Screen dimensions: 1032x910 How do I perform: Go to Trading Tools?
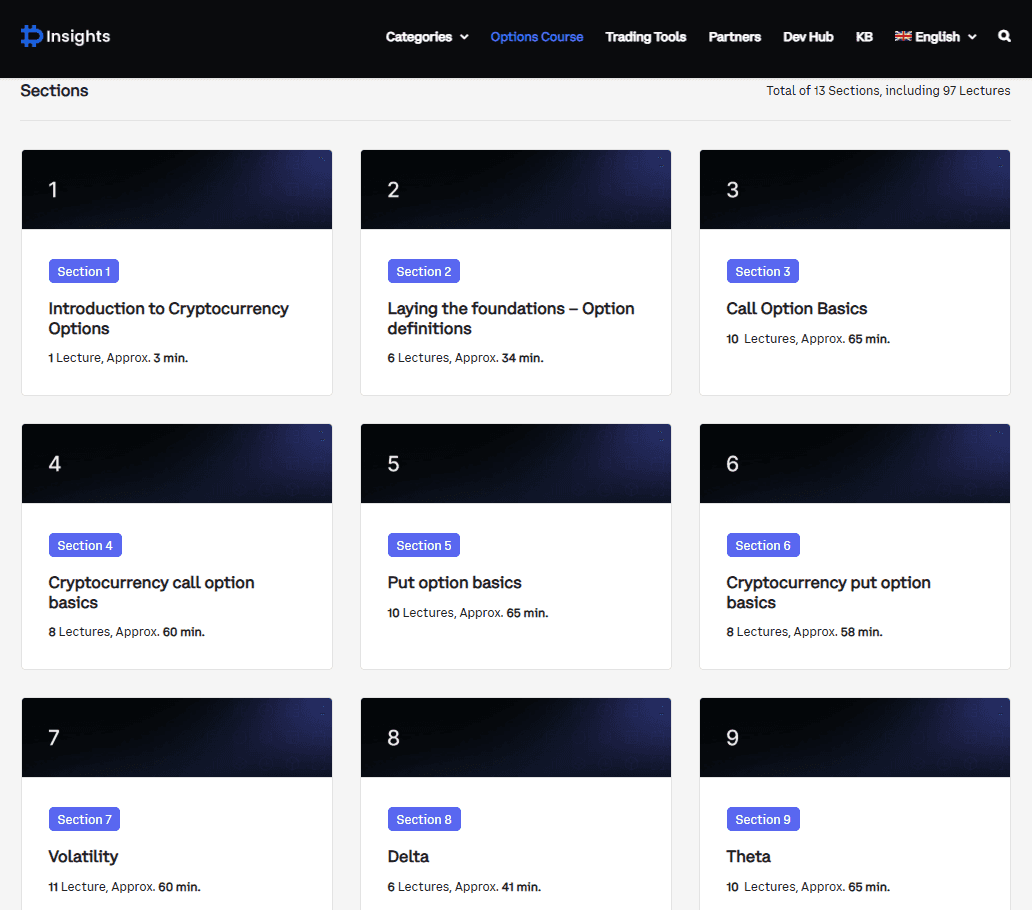click(x=646, y=37)
